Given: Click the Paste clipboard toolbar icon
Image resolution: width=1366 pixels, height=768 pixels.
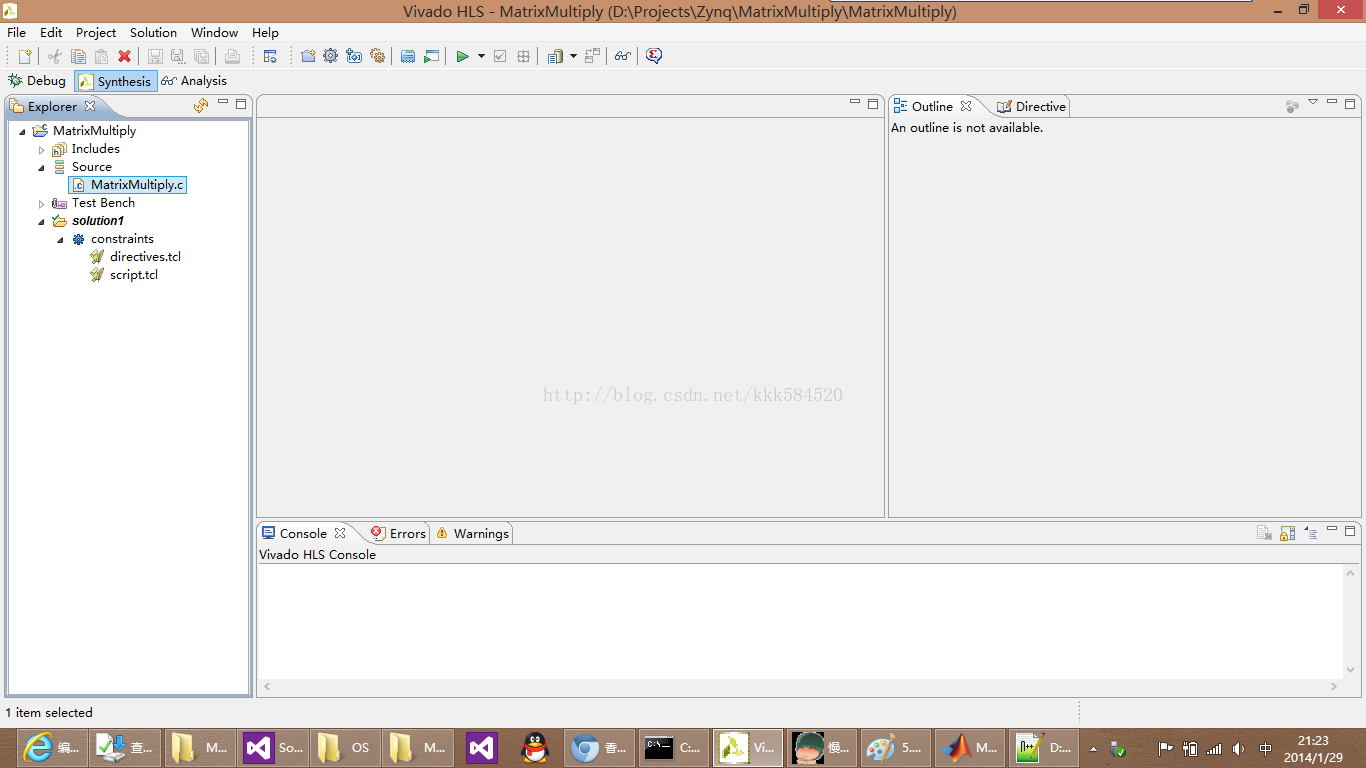Looking at the screenshot, I should tap(101, 56).
